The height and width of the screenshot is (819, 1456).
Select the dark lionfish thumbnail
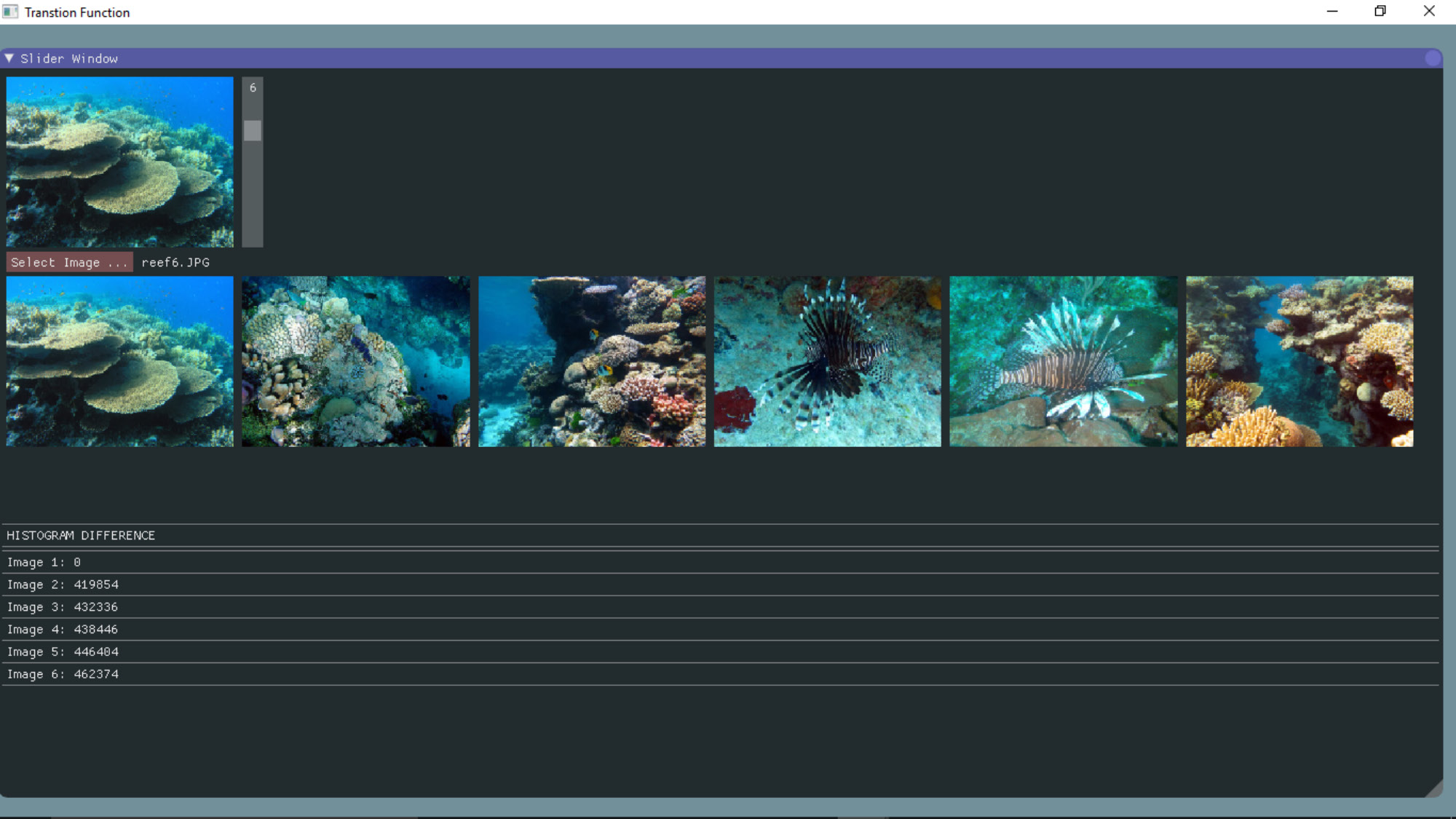coord(828,361)
